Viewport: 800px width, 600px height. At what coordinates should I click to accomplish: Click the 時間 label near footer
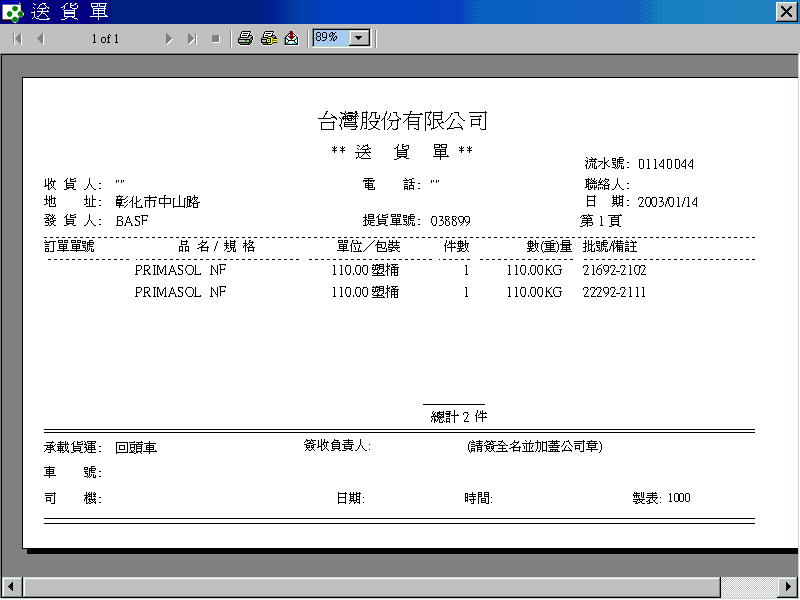(x=479, y=498)
